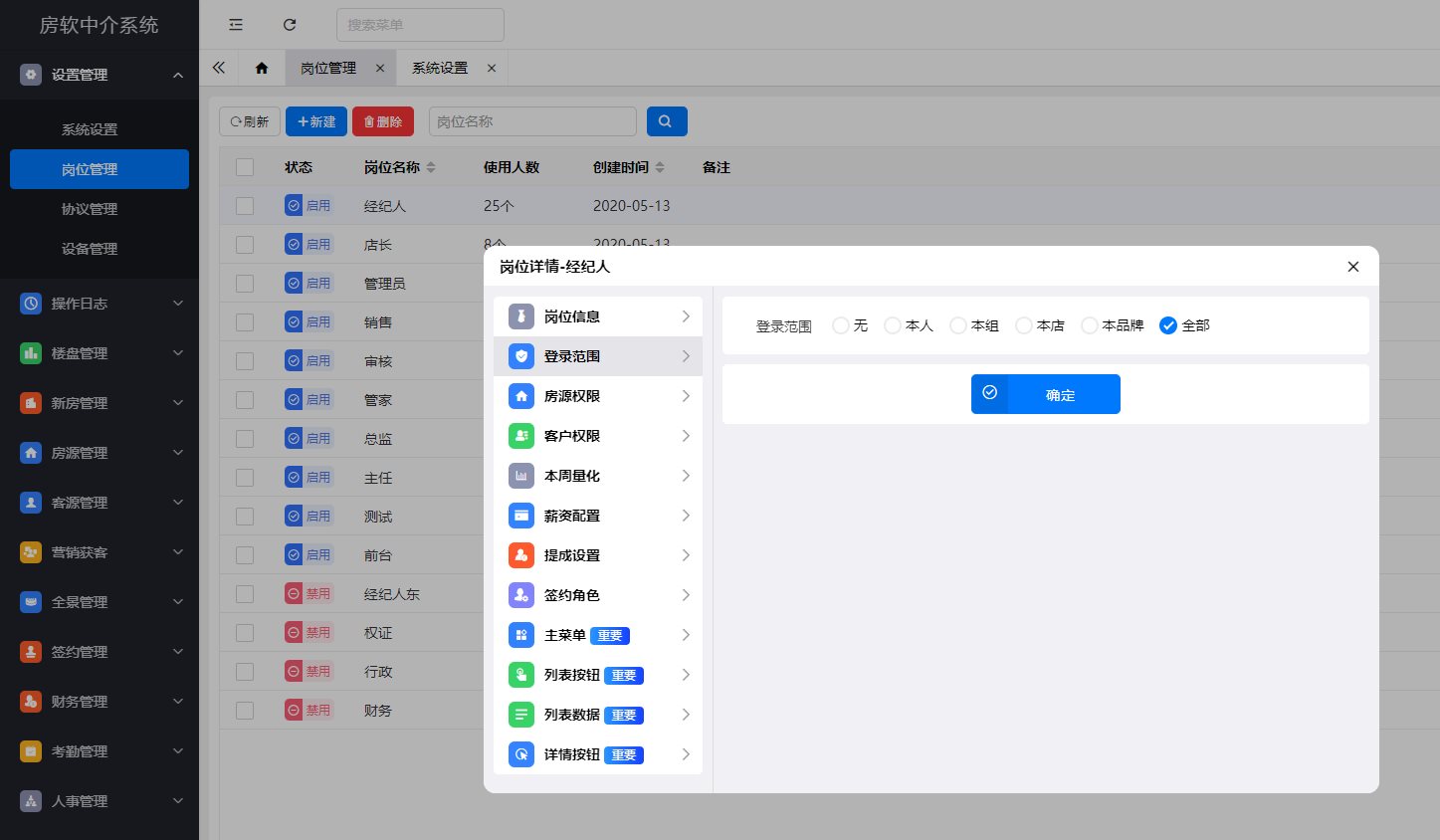The image size is (1440, 840).
Task: Select the 登录范围 shield icon
Action: click(x=521, y=356)
